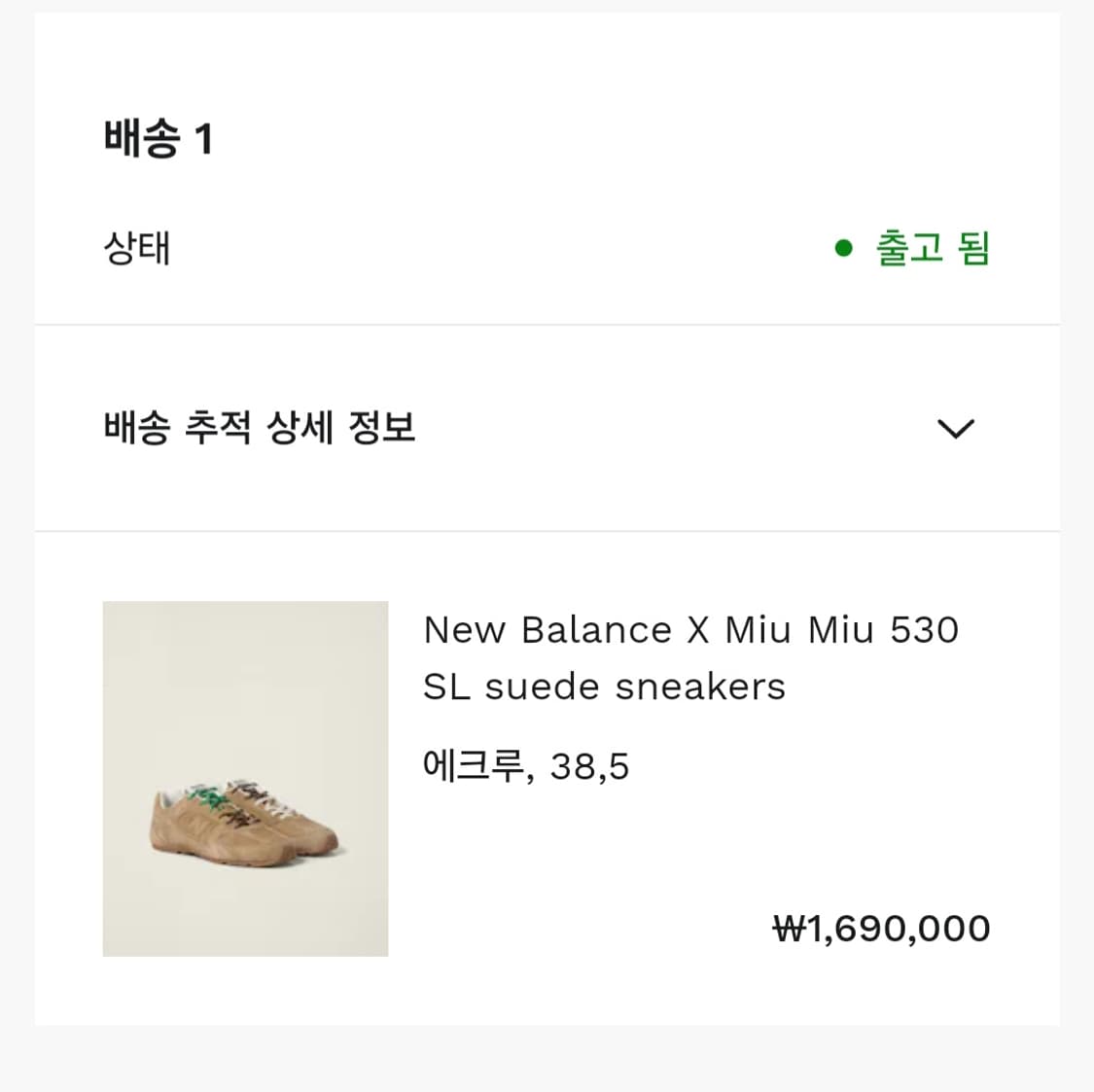The width and height of the screenshot is (1094, 1092).
Task: Click the shipment 1 section title
Action: tap(159, 139)
